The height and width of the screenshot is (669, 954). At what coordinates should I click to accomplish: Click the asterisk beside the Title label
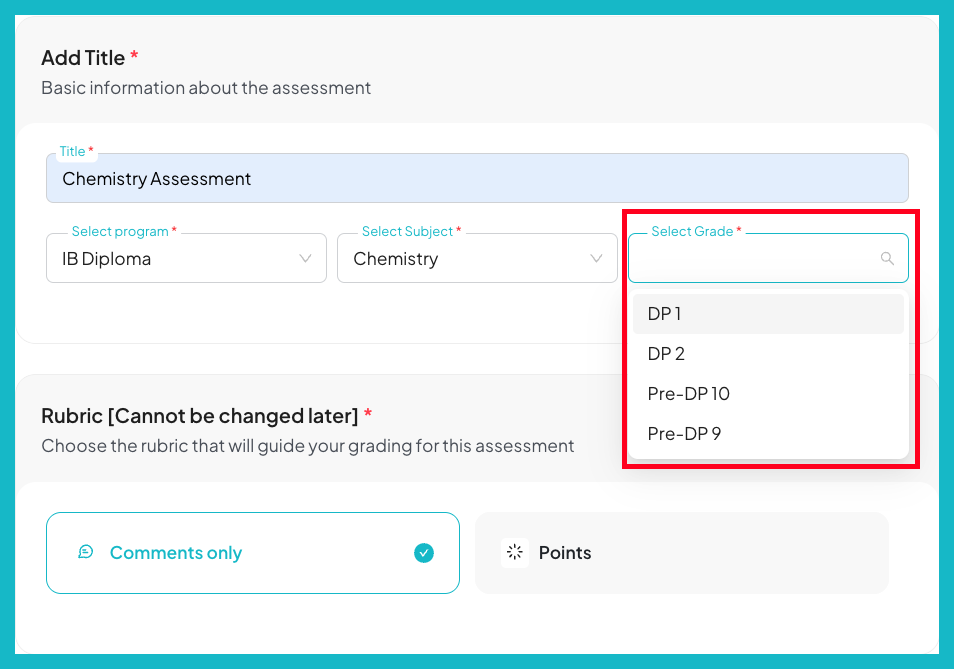click(x=91, y=151)
